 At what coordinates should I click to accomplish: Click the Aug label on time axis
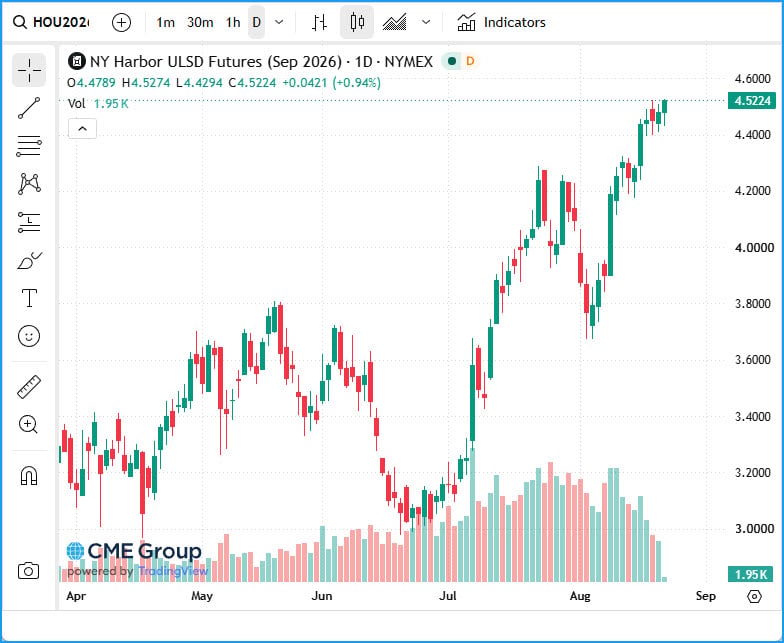click(580, 596)
